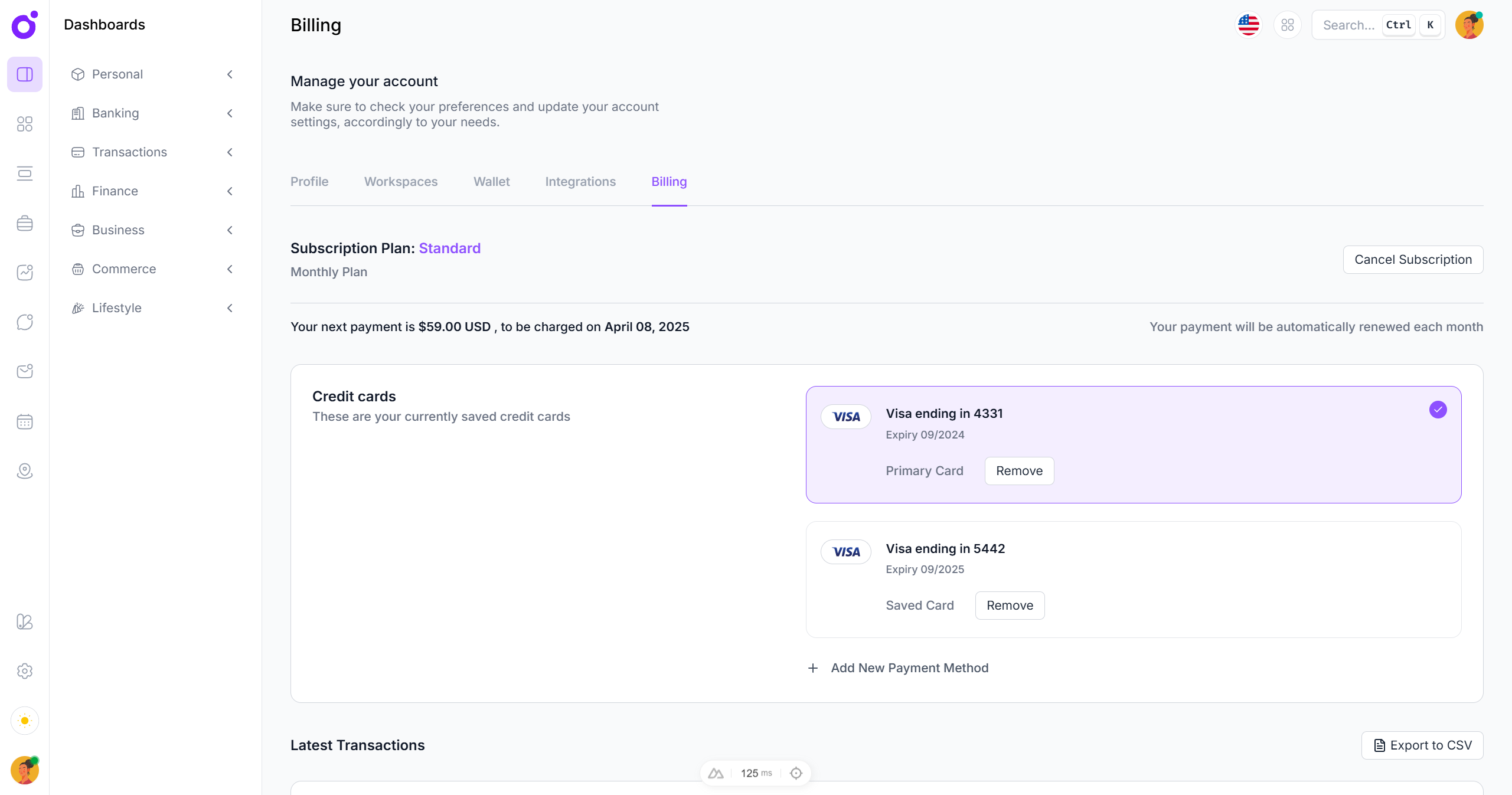1512x795 pixels.
Task: Click Add New Payment Method
Action: (x=909, y=668)
